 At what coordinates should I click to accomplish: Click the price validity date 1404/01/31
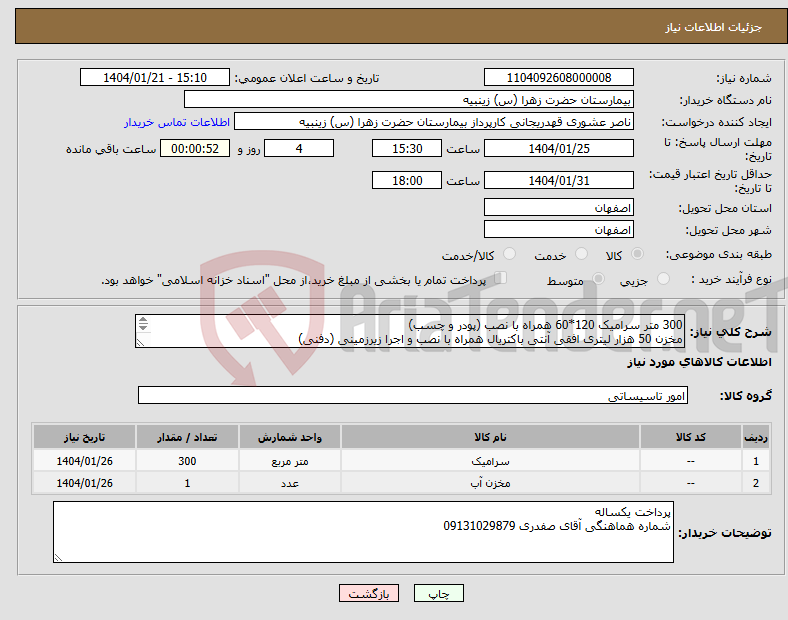click(559, 180)
